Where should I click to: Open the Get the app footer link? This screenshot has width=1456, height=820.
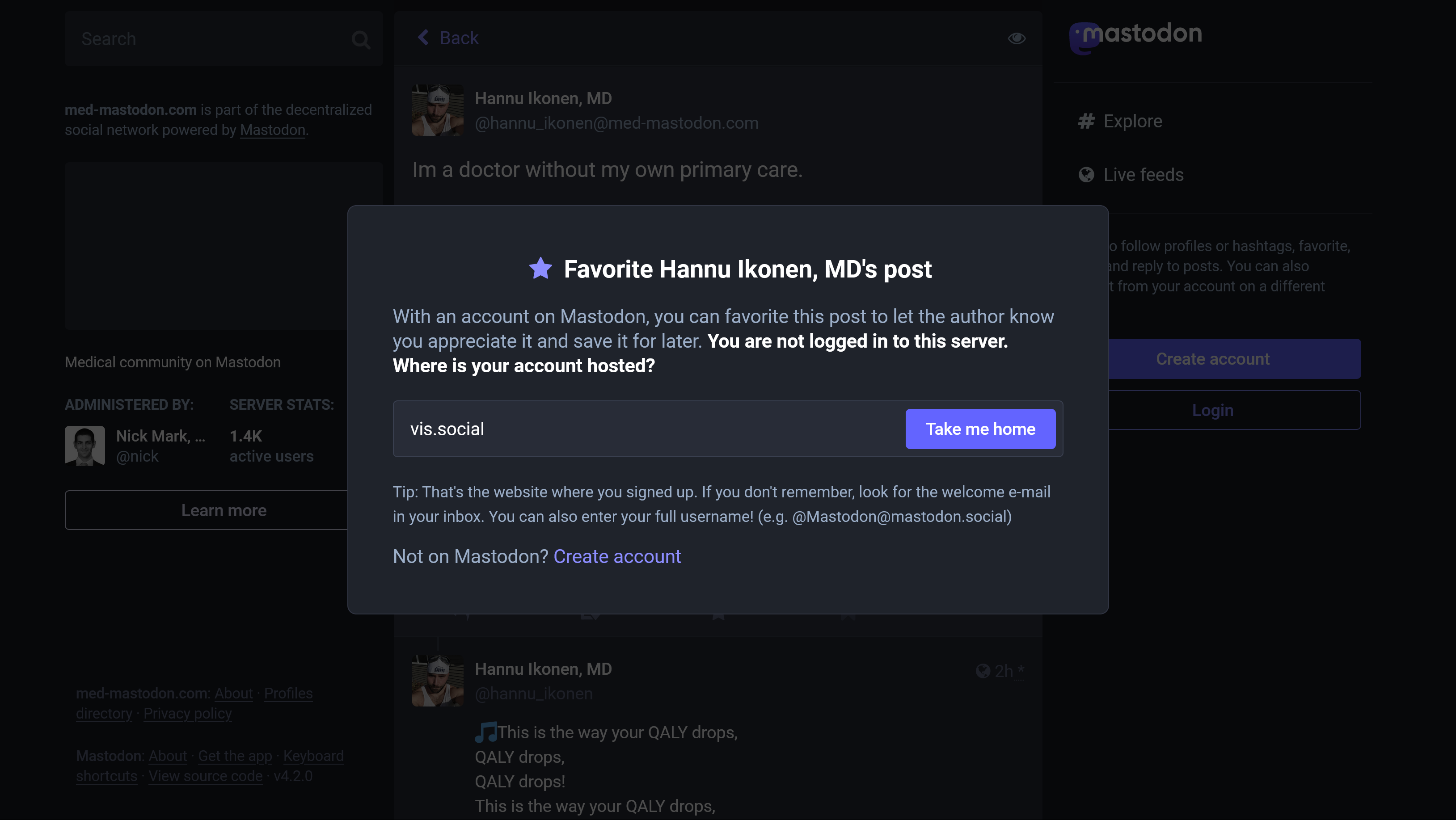pos(235,756)
